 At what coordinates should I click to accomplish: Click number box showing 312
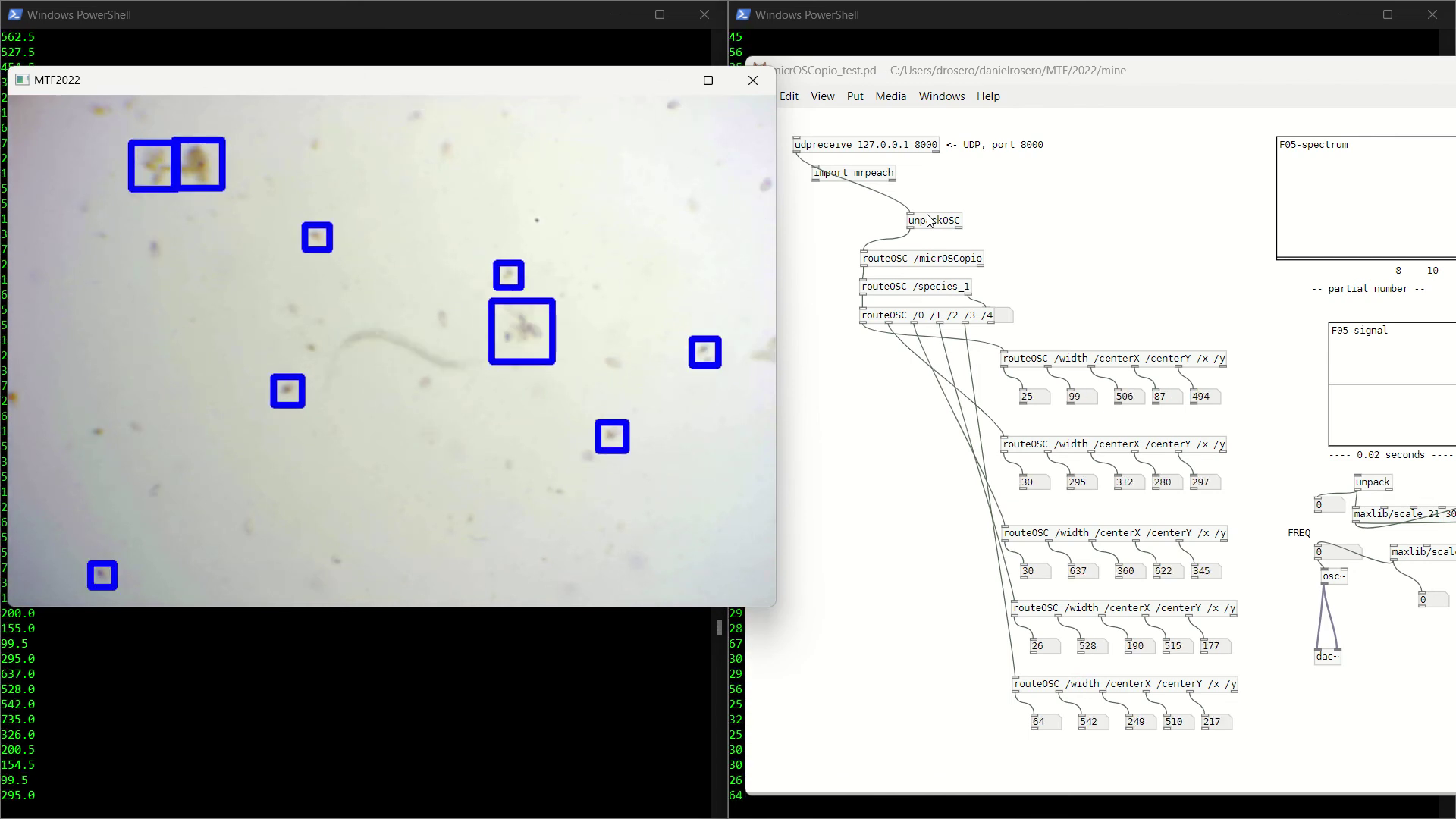coord(1129,482)
